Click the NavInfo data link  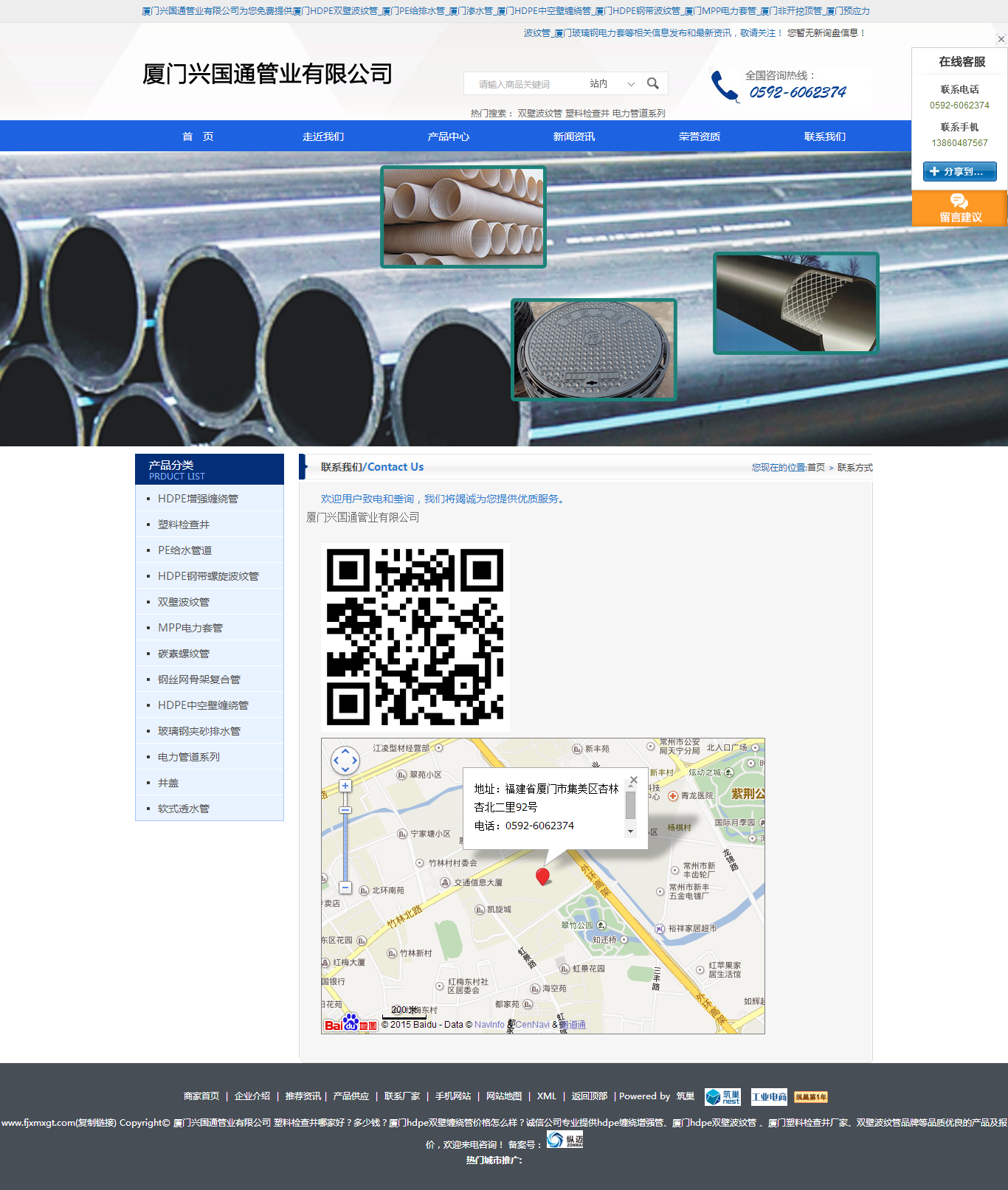489,1025
